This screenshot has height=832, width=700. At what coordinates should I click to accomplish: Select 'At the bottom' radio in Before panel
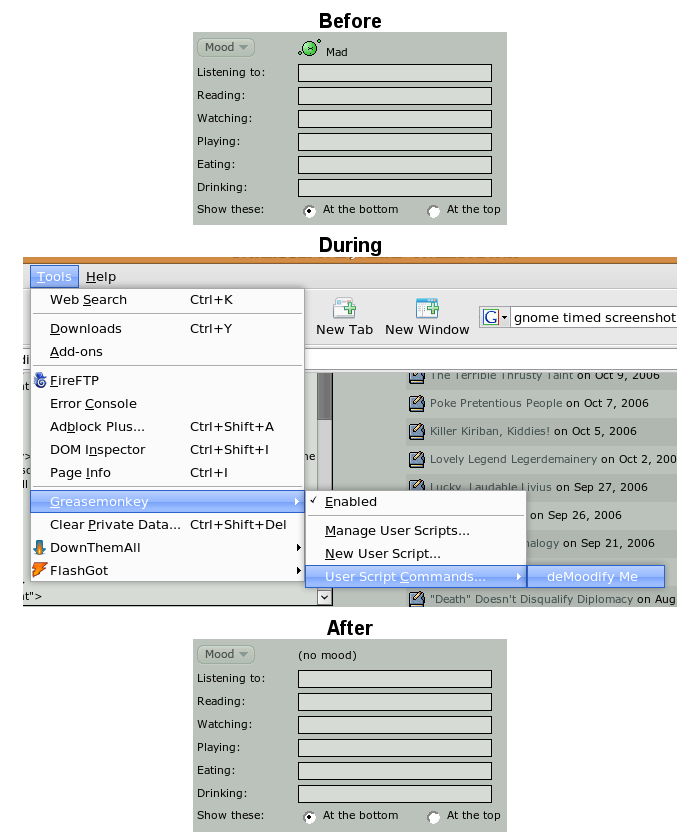point(309,211)
